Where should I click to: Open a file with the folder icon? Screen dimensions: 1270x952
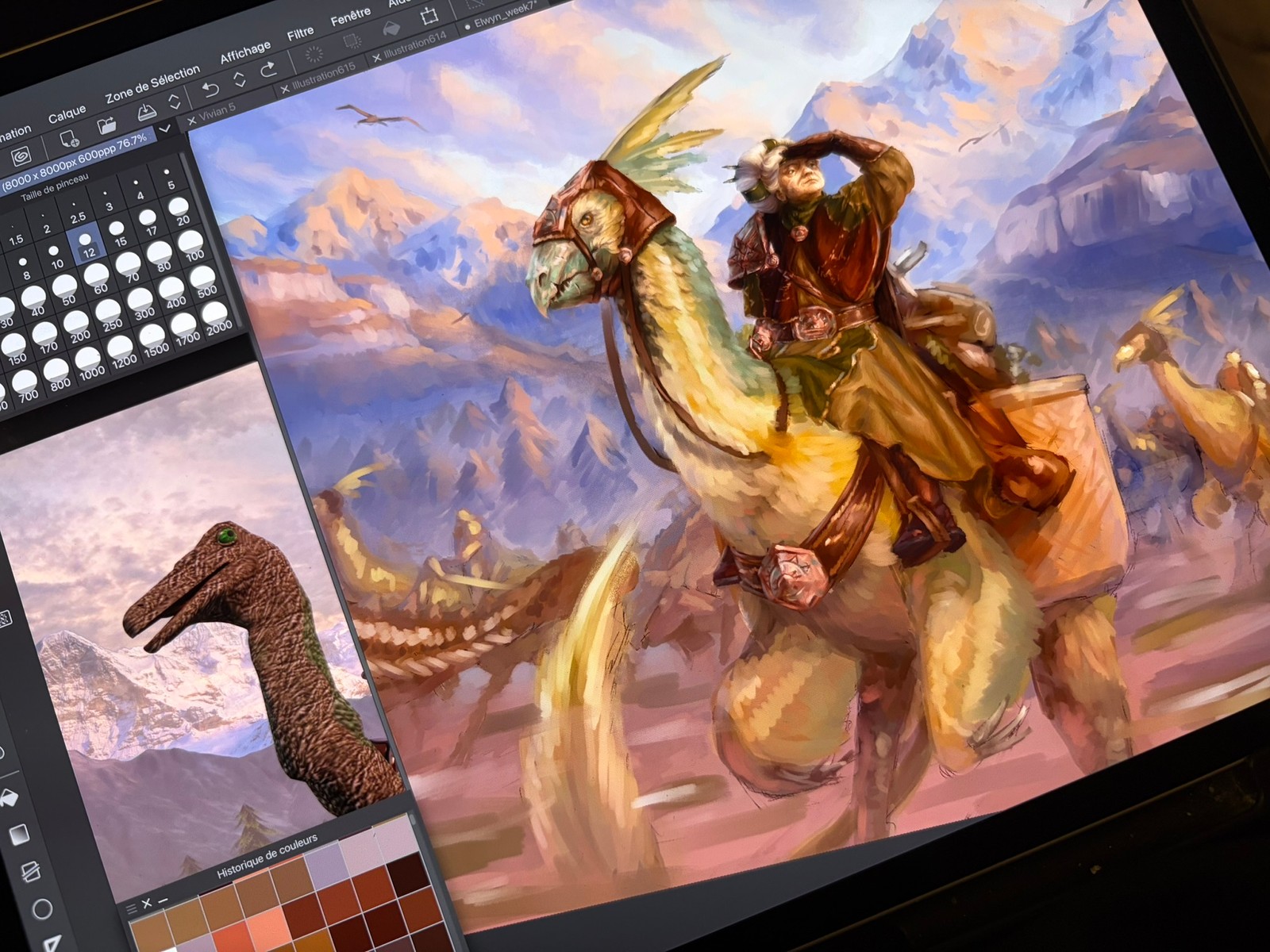[106, 126]
